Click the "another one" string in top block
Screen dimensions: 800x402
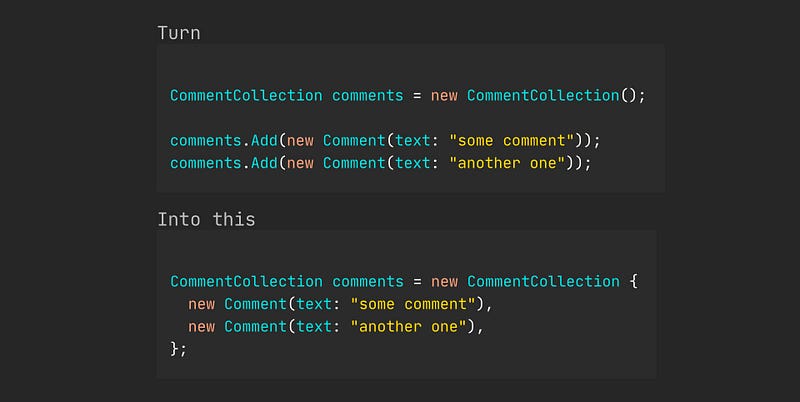[507, 163]
